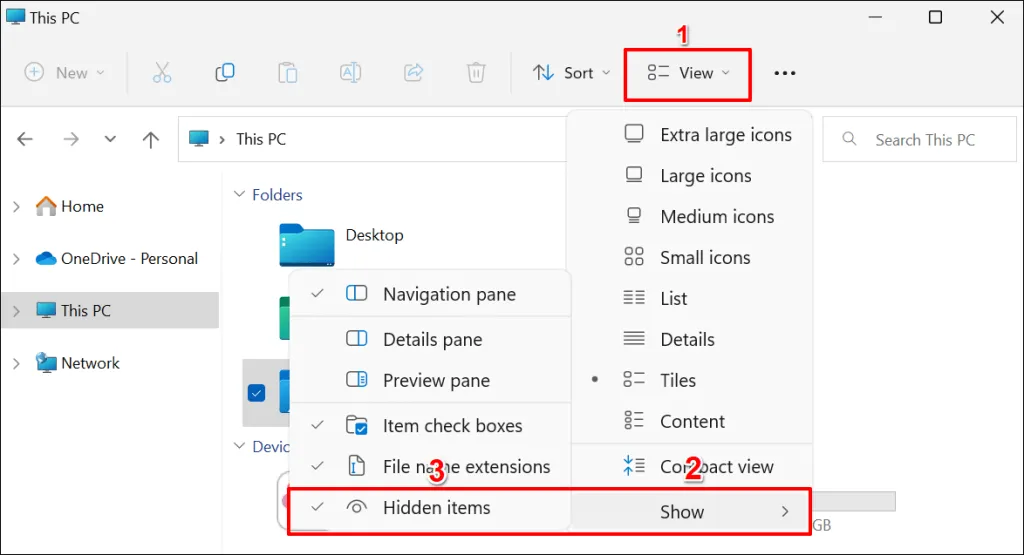Viewport: 1024px width, 555px height.
Task: Click the Paste clipboard icon
Action: pos(288,73)
